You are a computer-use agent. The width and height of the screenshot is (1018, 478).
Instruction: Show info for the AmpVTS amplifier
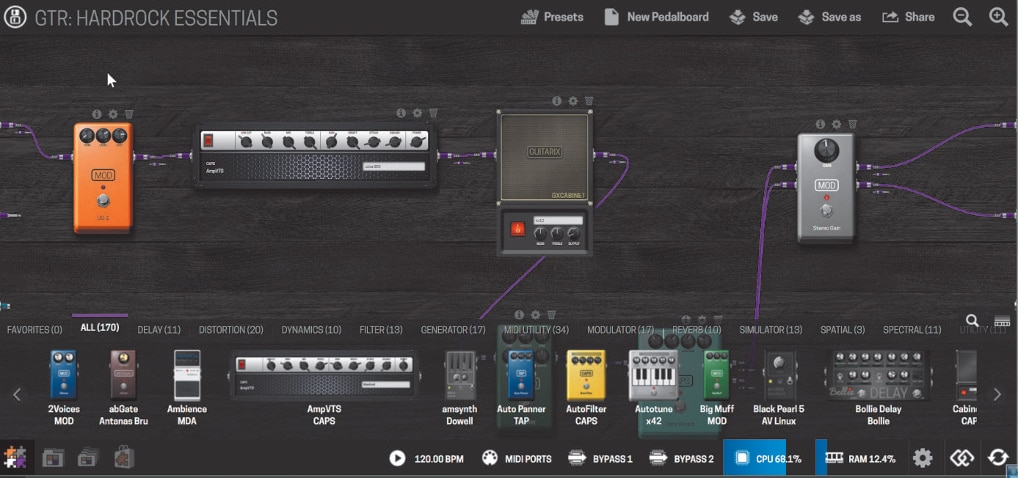click(401, 113)
